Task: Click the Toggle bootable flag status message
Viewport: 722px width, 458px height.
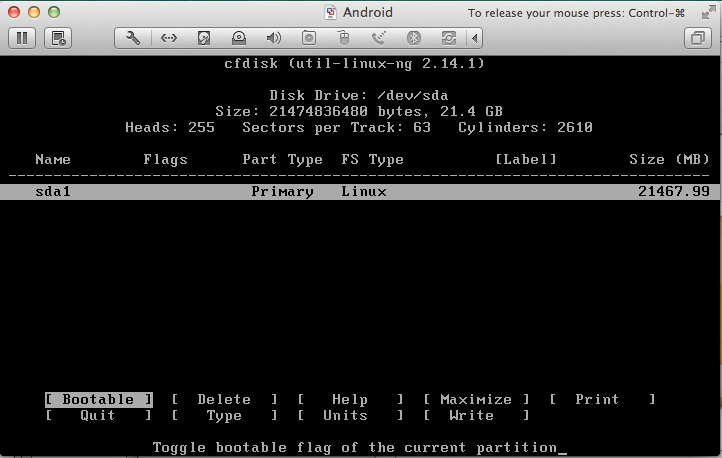Action: [355, 447]
